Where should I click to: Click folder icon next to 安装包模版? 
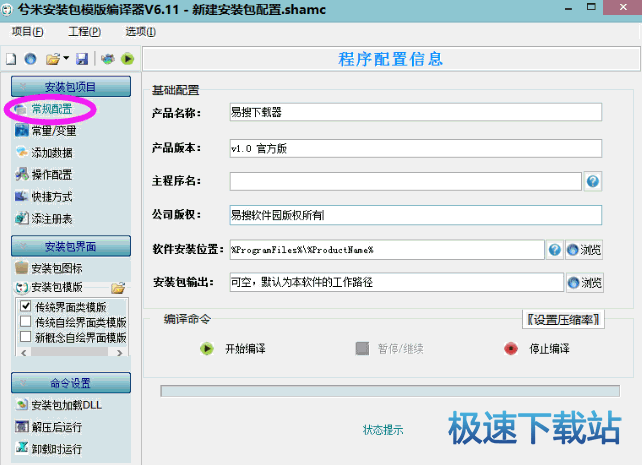[x=118, y=288]
